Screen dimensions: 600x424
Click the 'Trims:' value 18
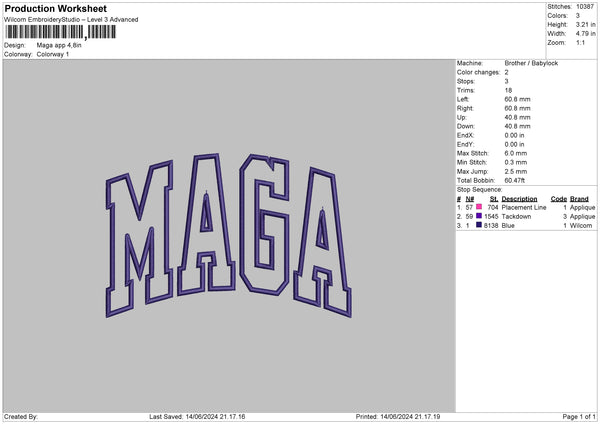[x=508, y=90]
